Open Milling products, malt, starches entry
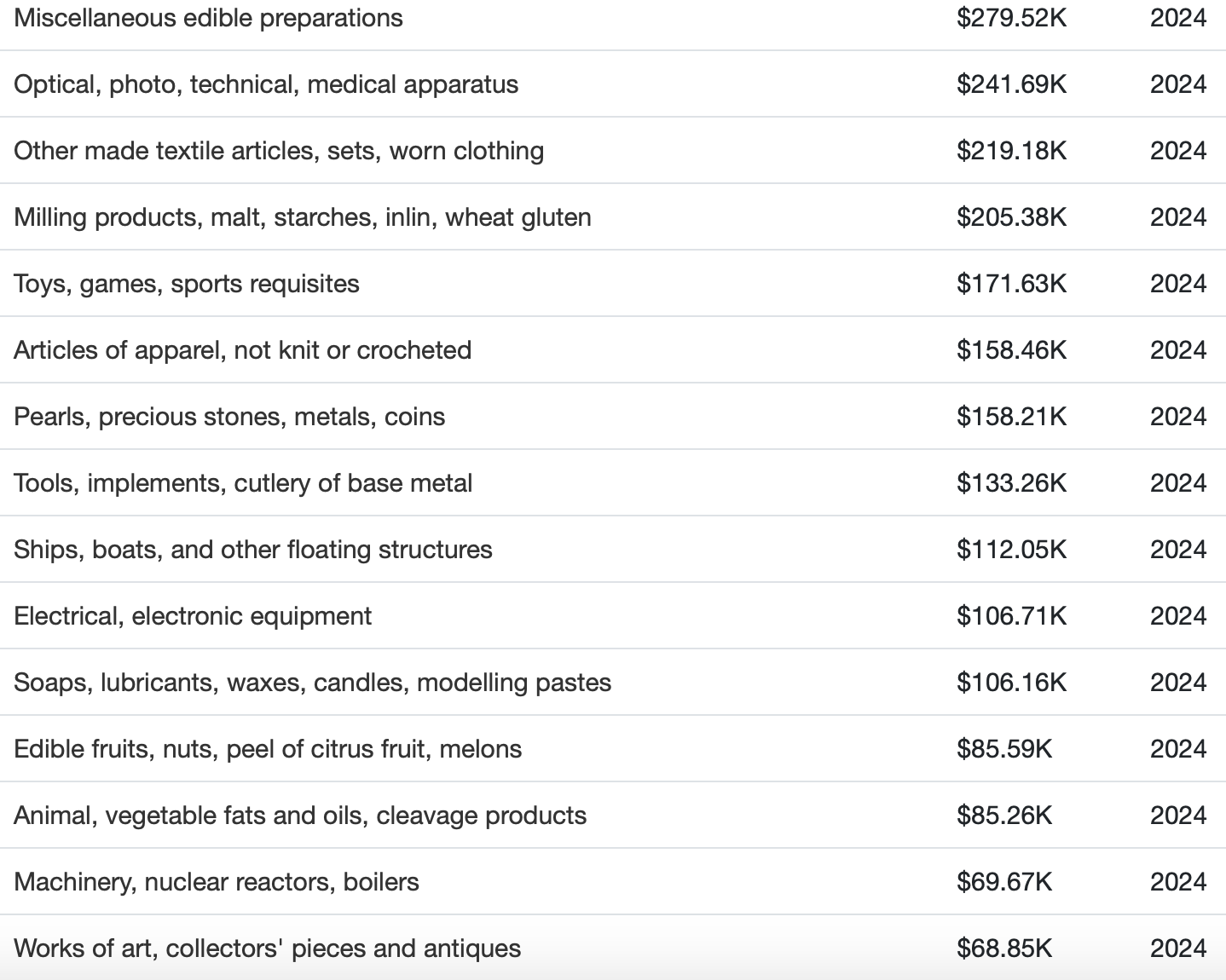The height and width of the screenshot is (980, 1226). [303, 217]
